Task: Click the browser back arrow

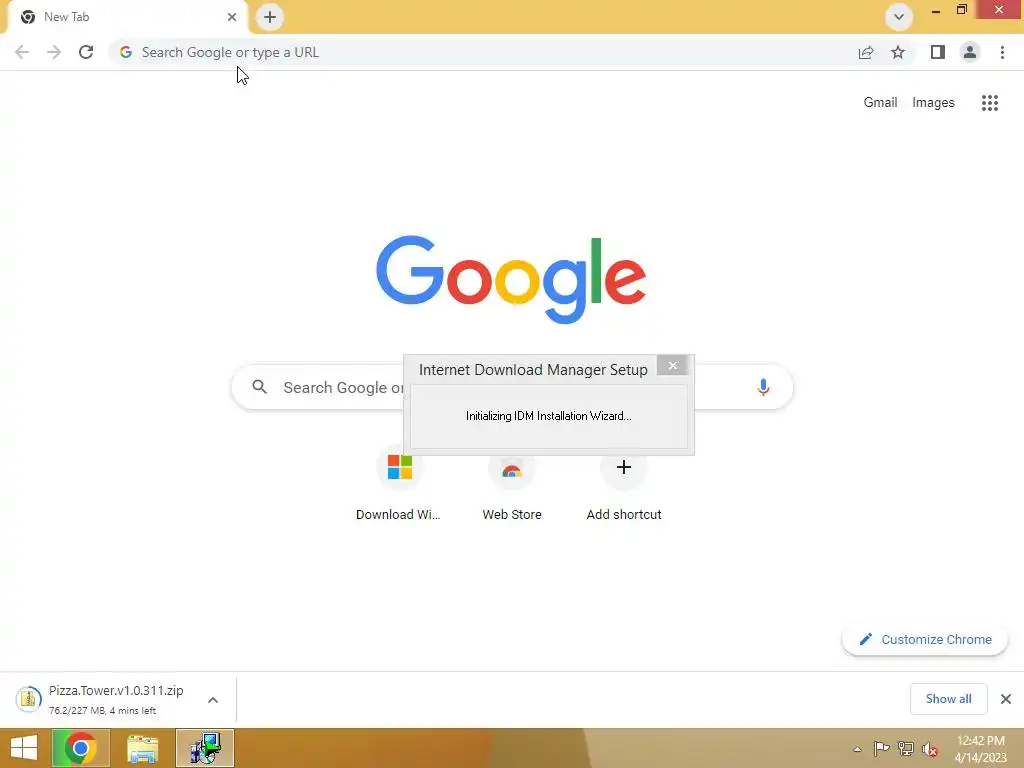Action: [x=22, y=52]
